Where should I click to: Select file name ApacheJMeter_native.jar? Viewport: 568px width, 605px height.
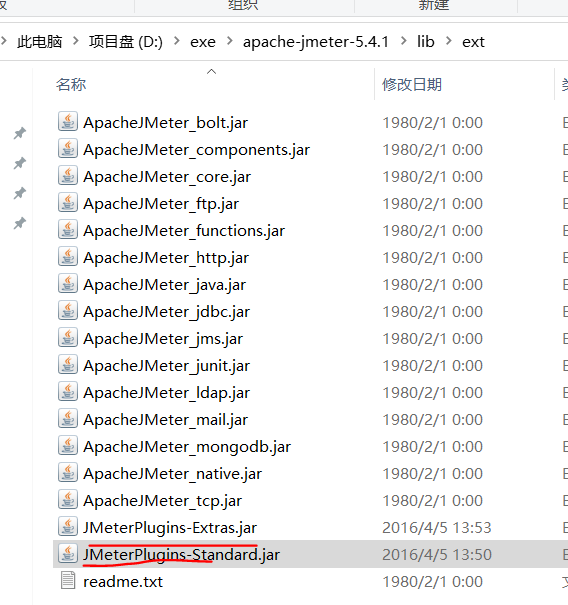[172, 474]
